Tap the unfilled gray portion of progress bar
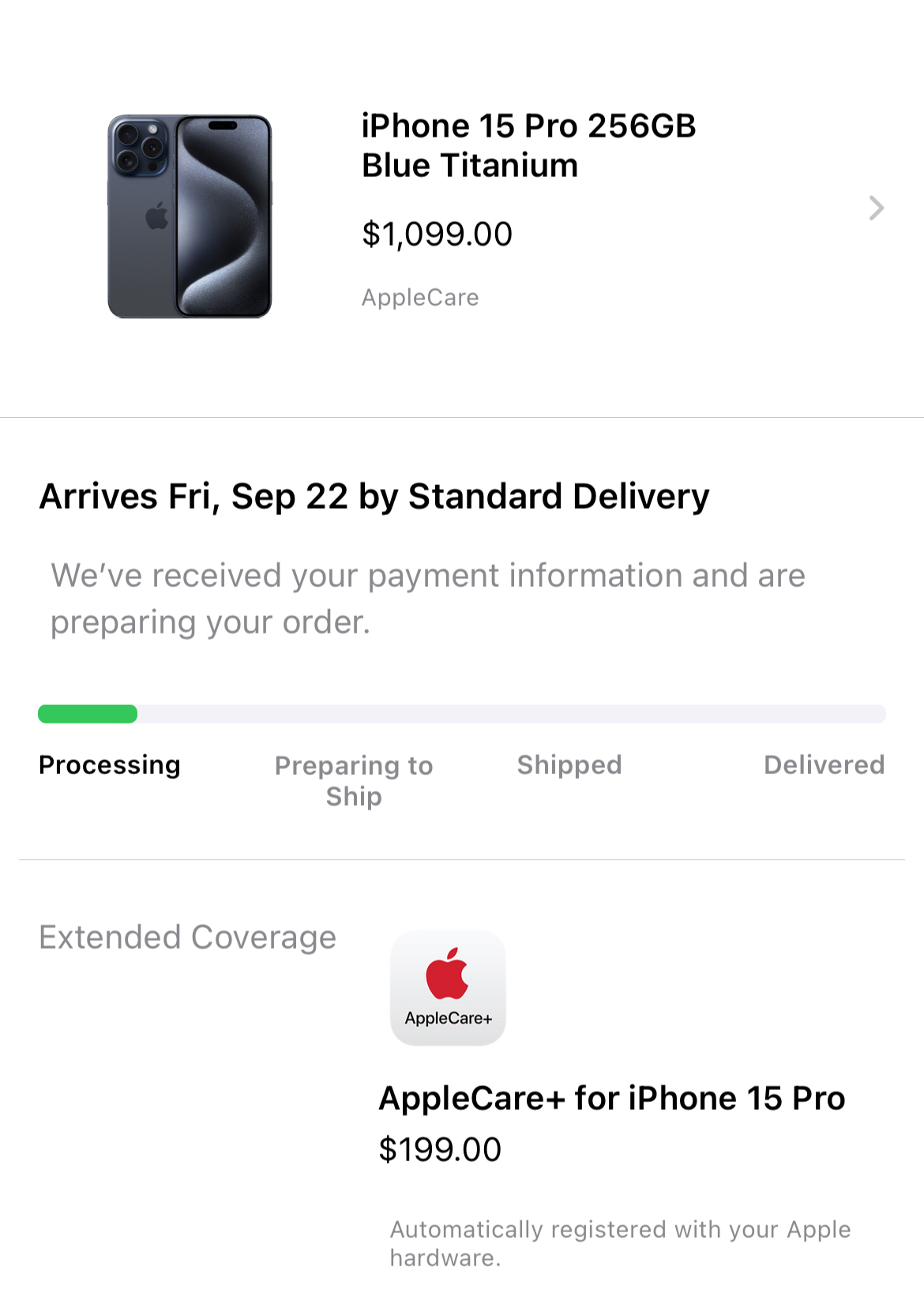 pos(512,714)
